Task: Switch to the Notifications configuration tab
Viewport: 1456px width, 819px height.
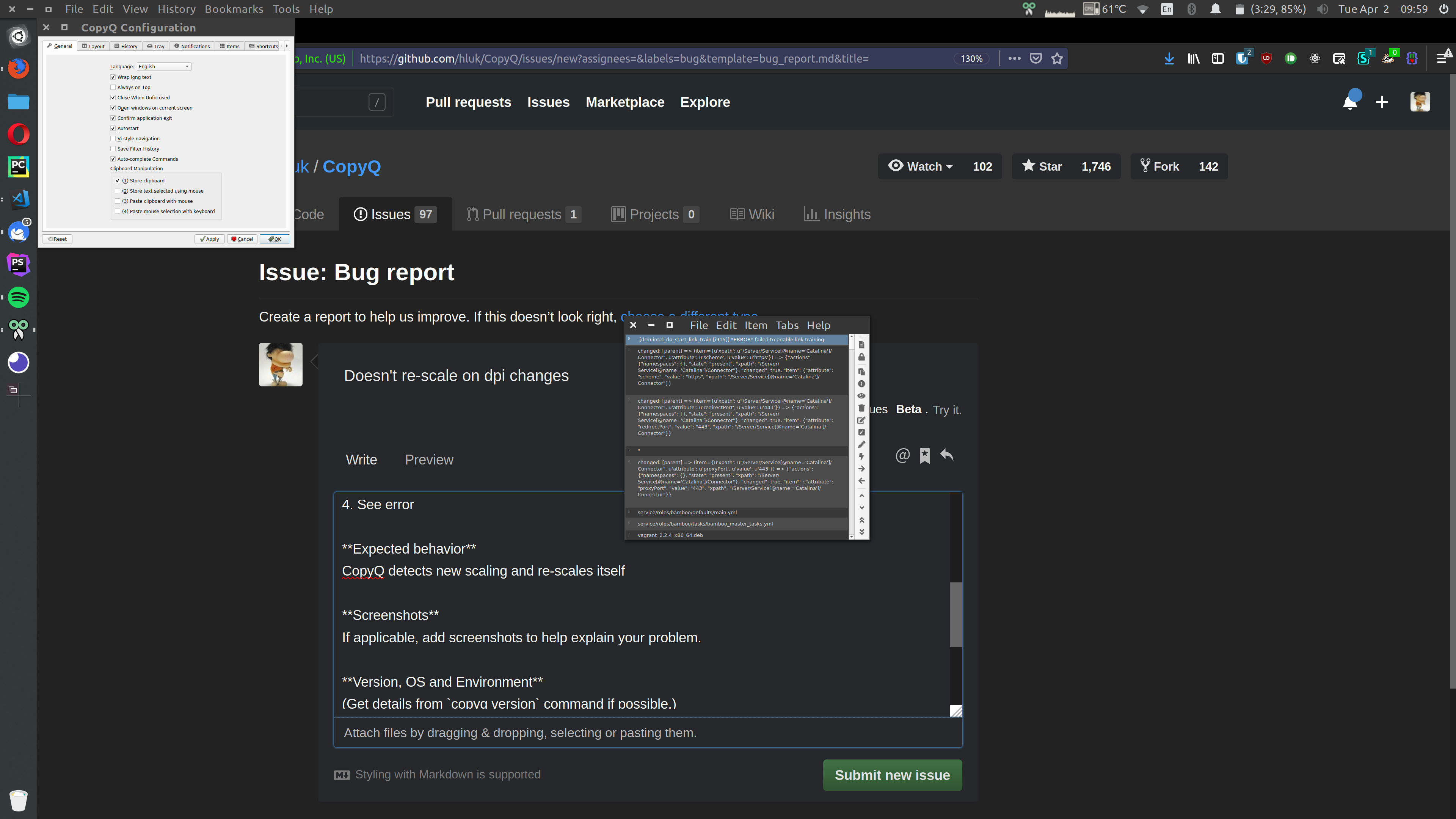Action: pyautogui.click(x=192, y=46)
